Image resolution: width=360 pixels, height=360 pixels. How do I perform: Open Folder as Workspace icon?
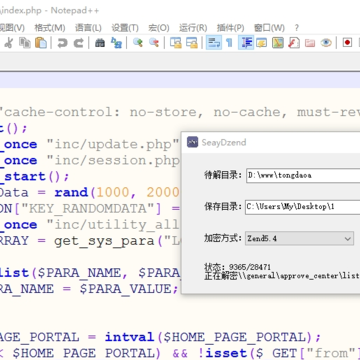tap(310, 43)
